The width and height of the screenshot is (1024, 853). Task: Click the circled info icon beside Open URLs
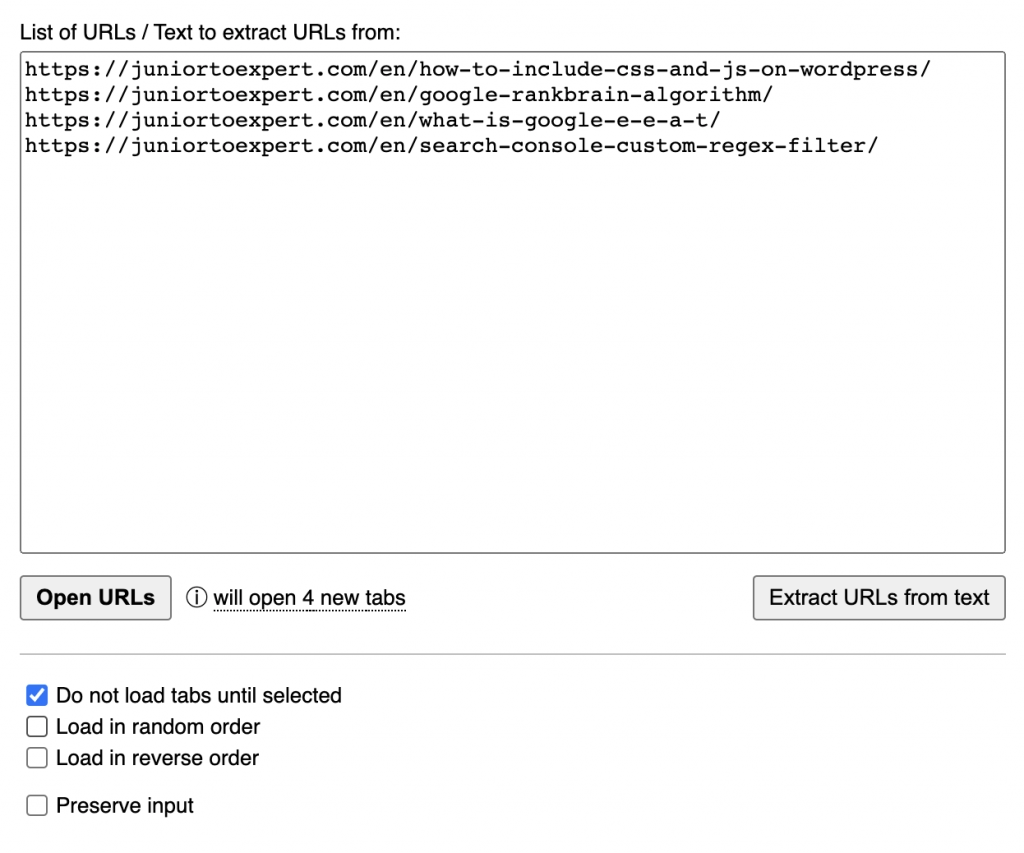click(x=199, y=597)
